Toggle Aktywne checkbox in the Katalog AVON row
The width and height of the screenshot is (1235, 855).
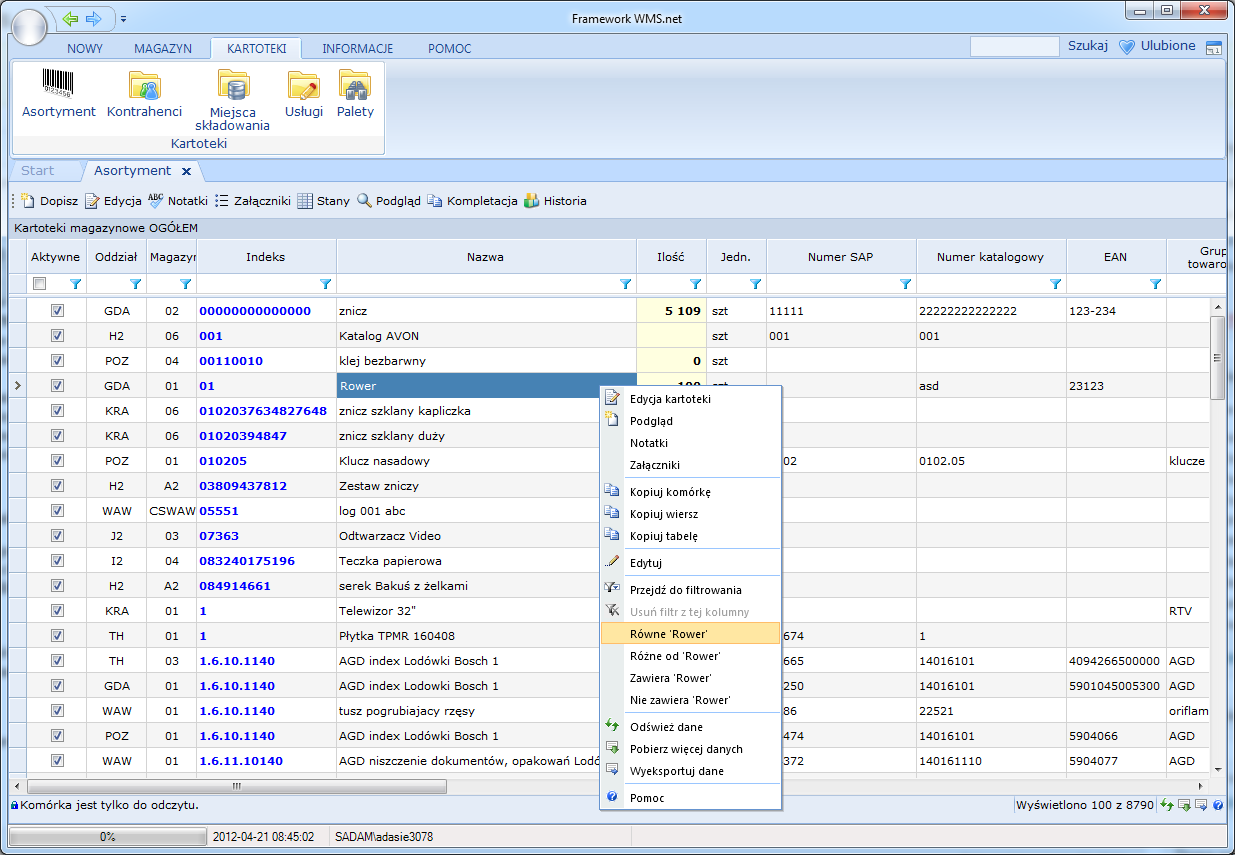[57, 336]
